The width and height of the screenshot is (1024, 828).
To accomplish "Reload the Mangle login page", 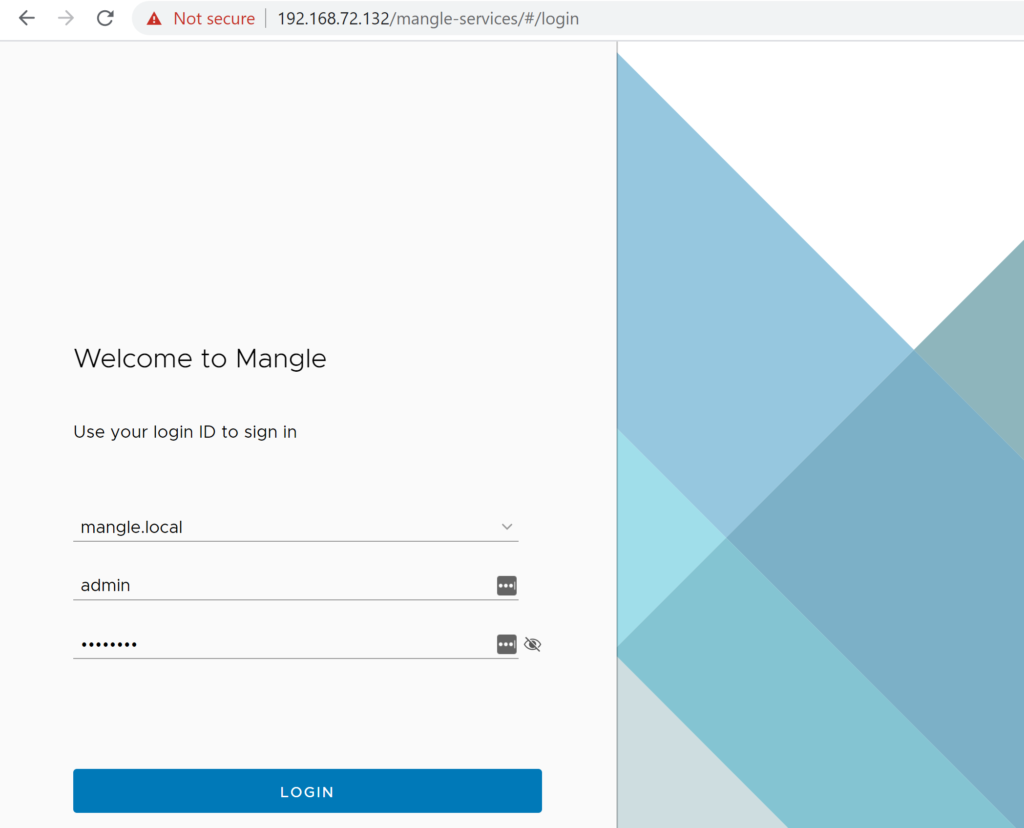I will click(x=105, y=18).
